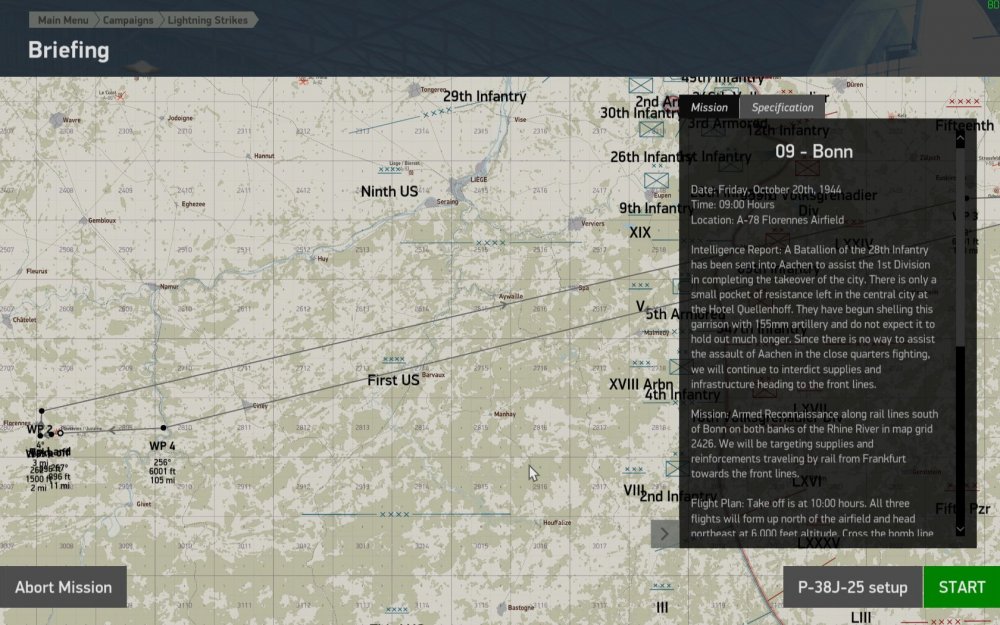Image resolution: width=1000 pixels, height=625 pixels.
Task: Click the 'Location: A-78 Florennes Airfield' line
Action: [x=767, y=220]
